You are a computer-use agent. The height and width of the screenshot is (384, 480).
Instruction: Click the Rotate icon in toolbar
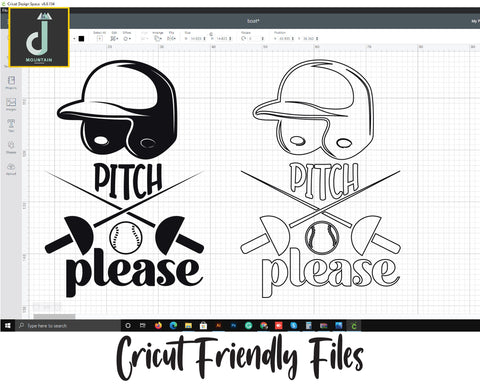(x=243, y=39)
